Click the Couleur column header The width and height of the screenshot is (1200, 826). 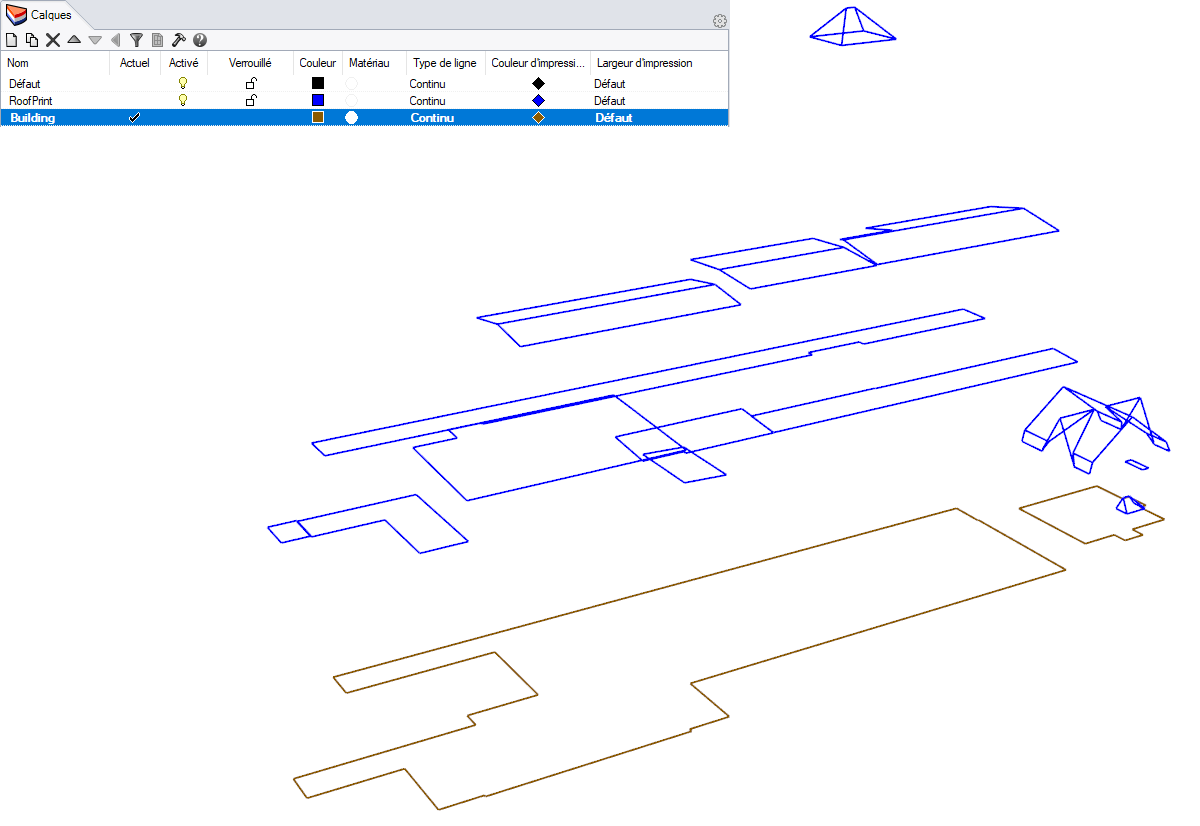pyautogui.click(x=318, y=63)
